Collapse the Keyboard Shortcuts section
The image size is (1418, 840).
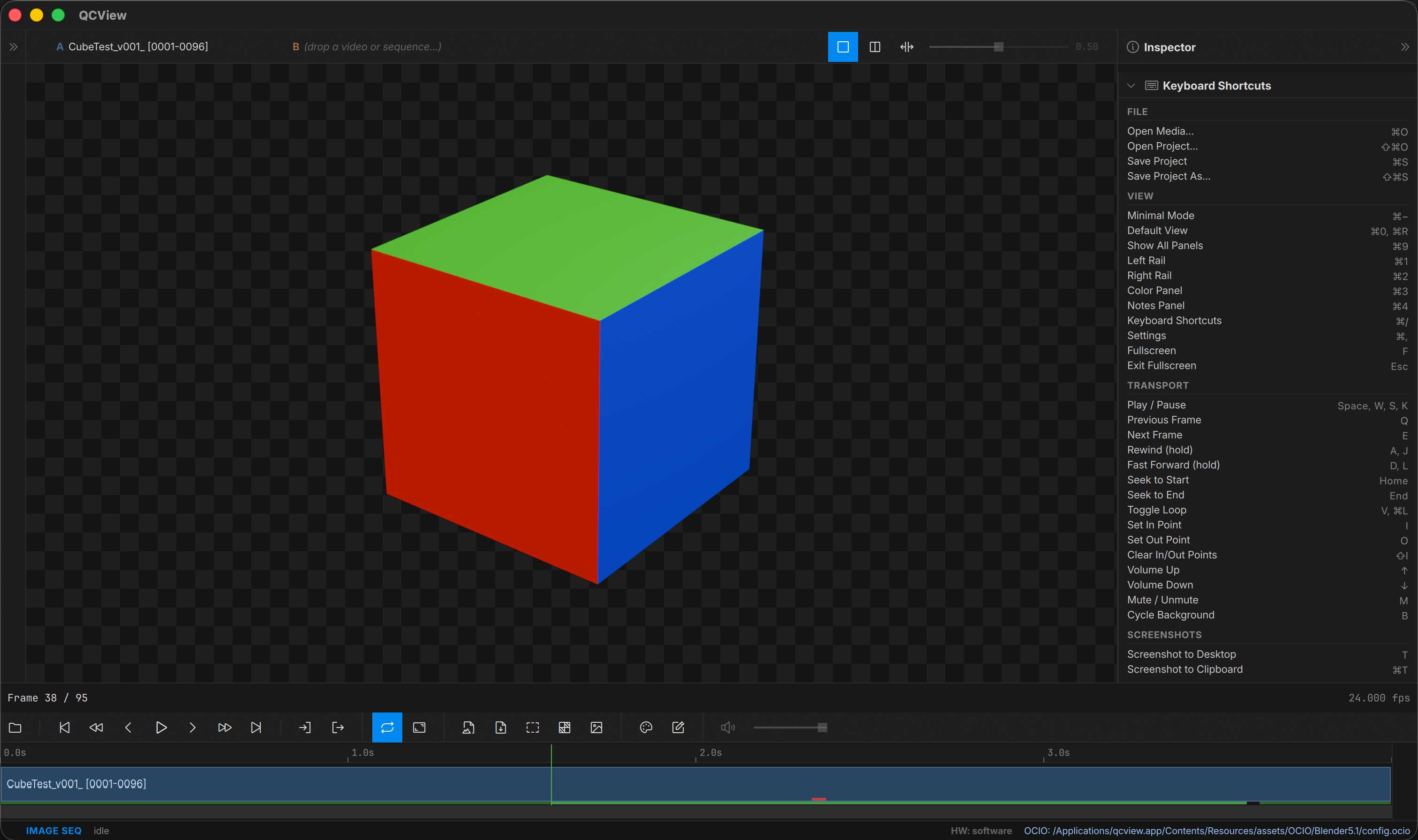point(1131,85)
